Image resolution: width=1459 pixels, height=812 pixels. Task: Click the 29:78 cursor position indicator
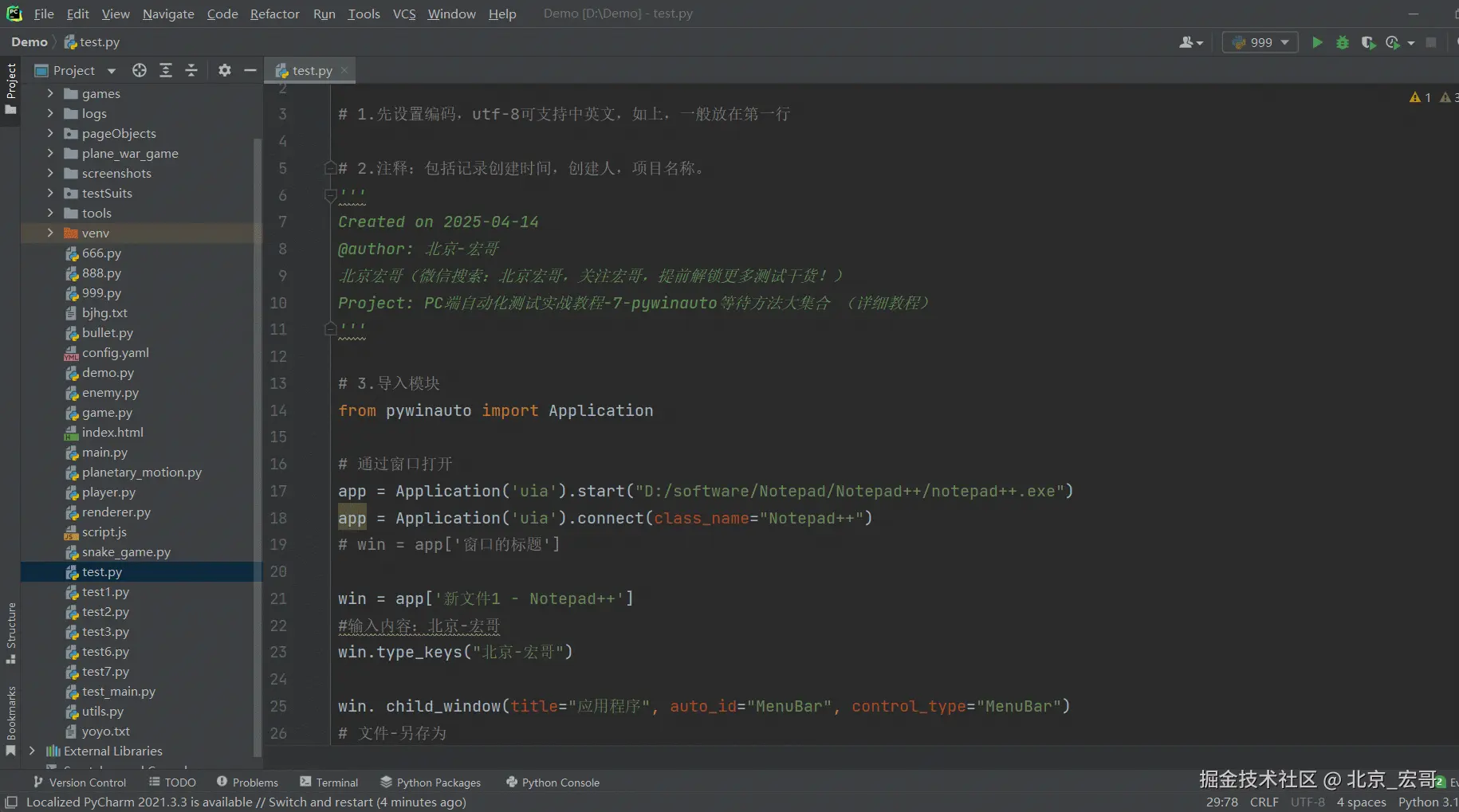(1222, 802)
